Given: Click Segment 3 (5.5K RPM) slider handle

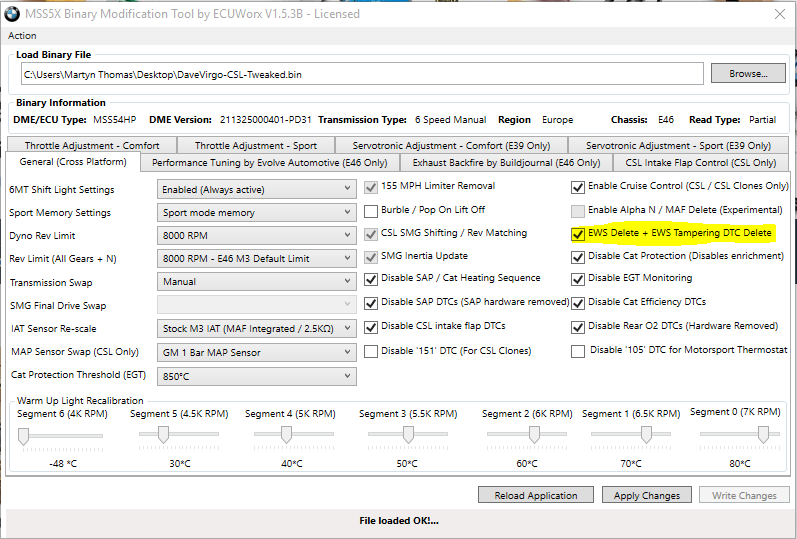Looking at the screenshot, I should coord(408,435).
